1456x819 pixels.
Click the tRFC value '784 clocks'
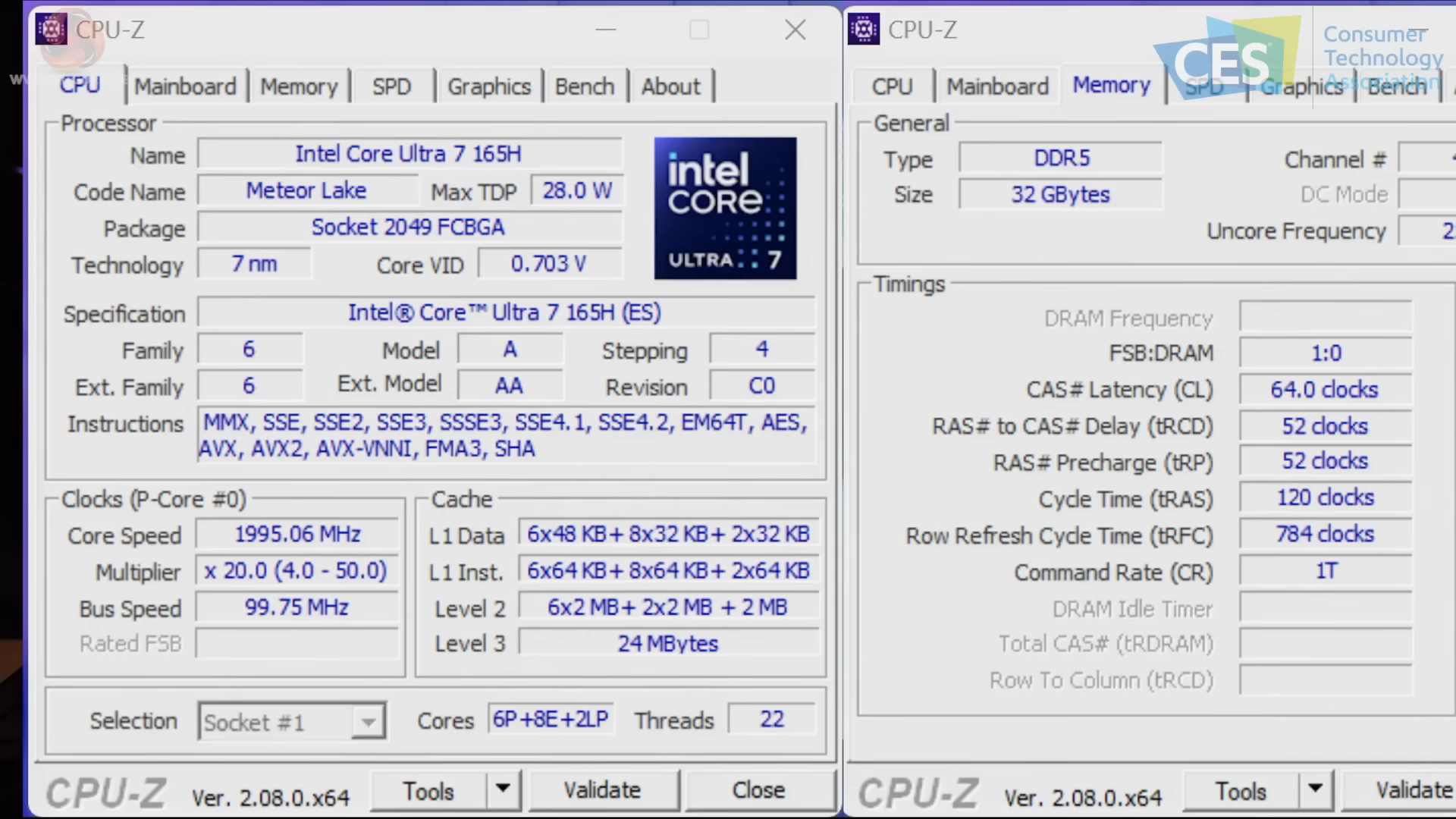(x=1326, y=534)
